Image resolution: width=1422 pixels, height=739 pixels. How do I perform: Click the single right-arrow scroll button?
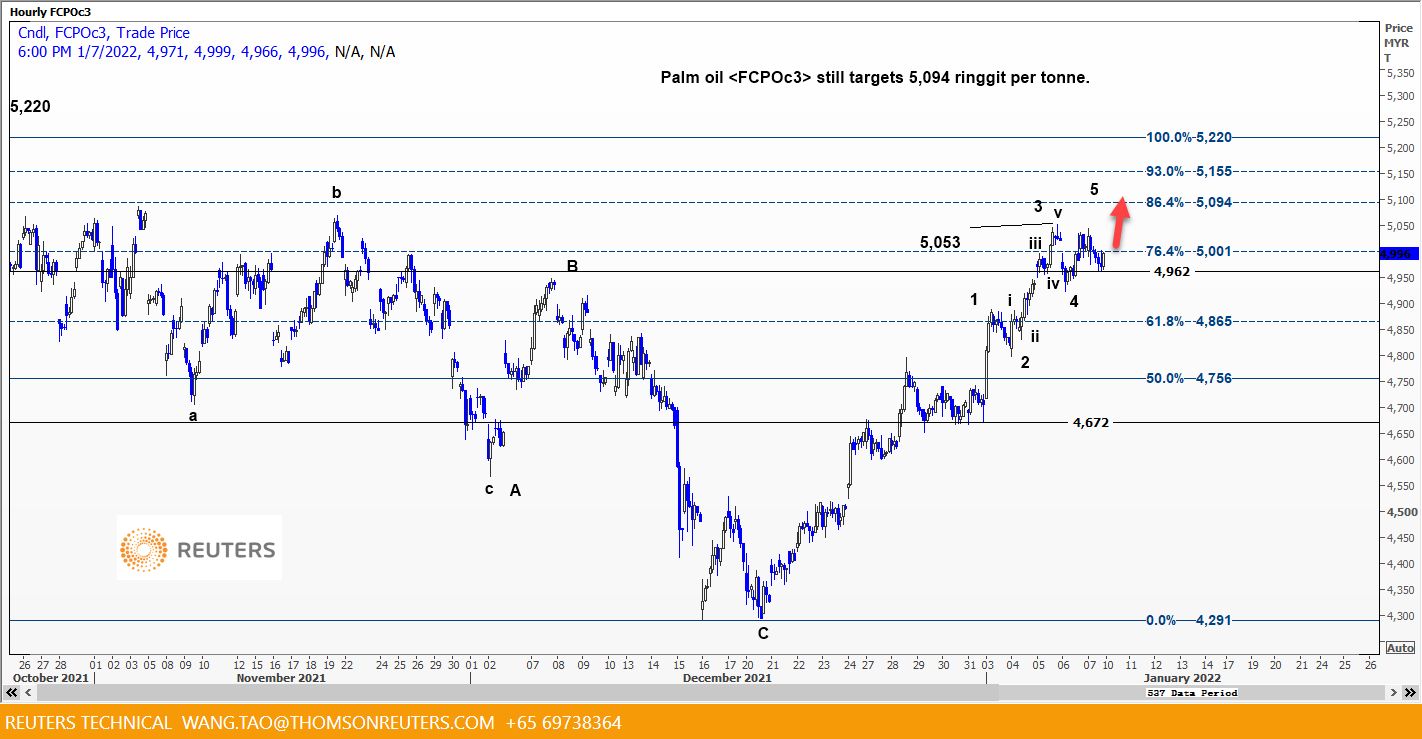(x=1394, y=692)
